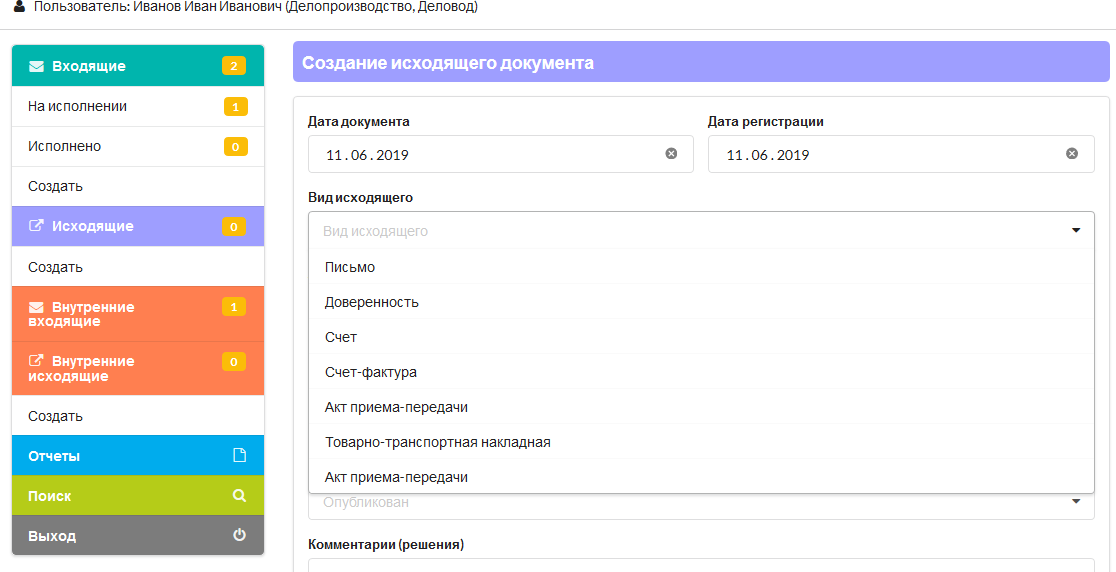
Task: Click the magnifier icon in Поиск row
Action: pyautogui.click(x=240, y=495)
